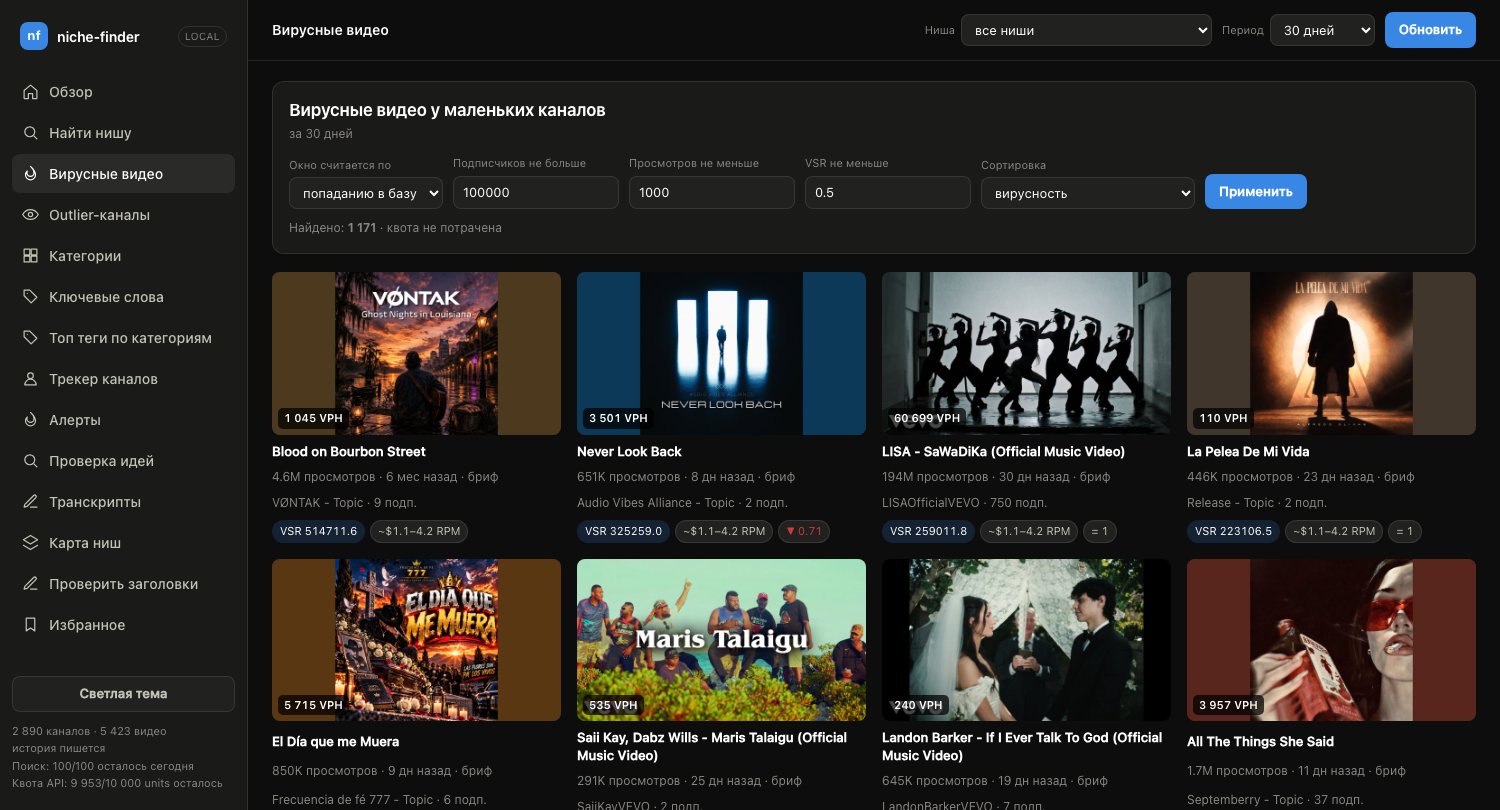Open Blood on Bourbon Street thumbnail
This screenshot has height=810, width=1500.
coord(416,353)
